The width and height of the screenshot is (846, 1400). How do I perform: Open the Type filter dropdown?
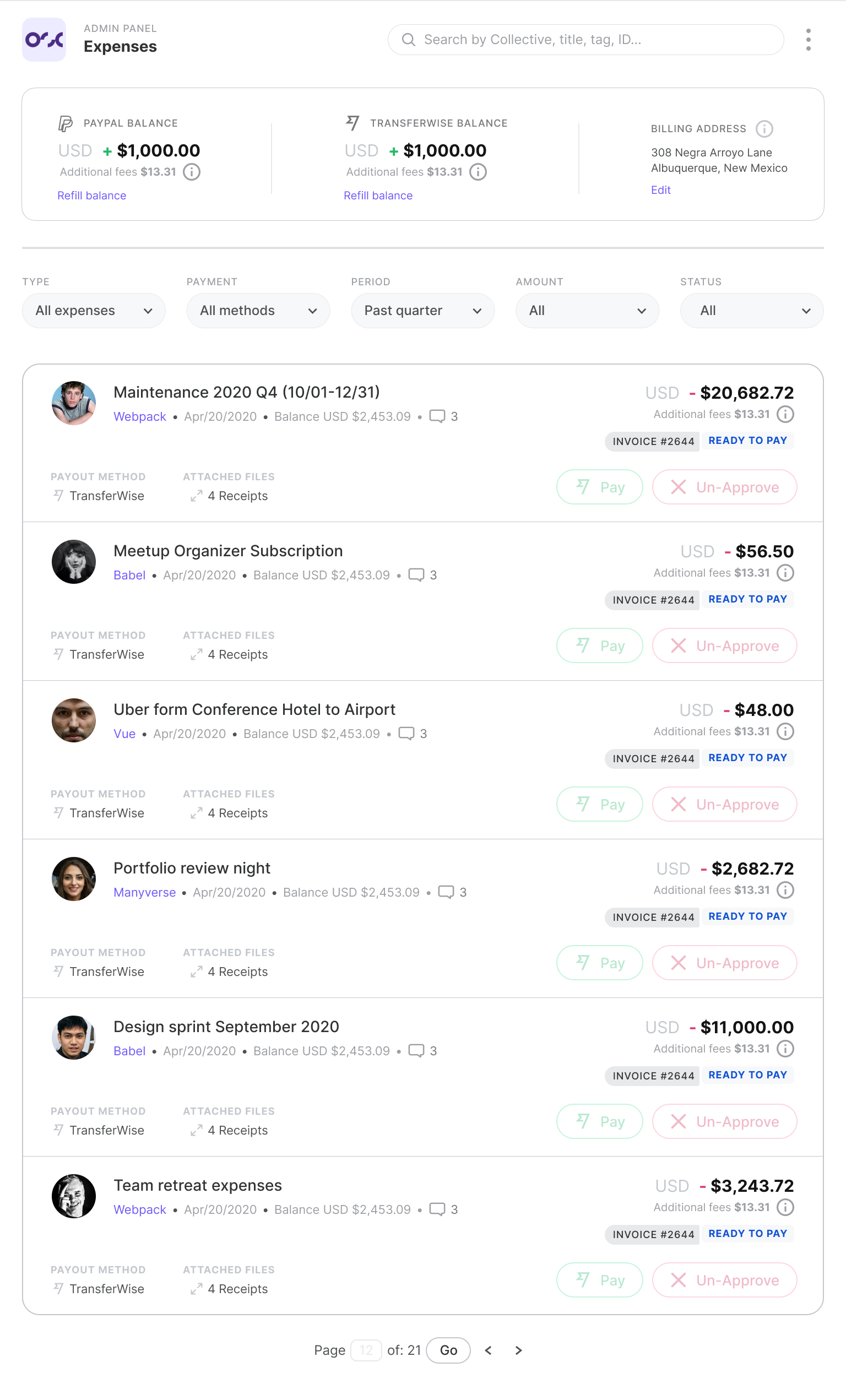tap(94, 310)
